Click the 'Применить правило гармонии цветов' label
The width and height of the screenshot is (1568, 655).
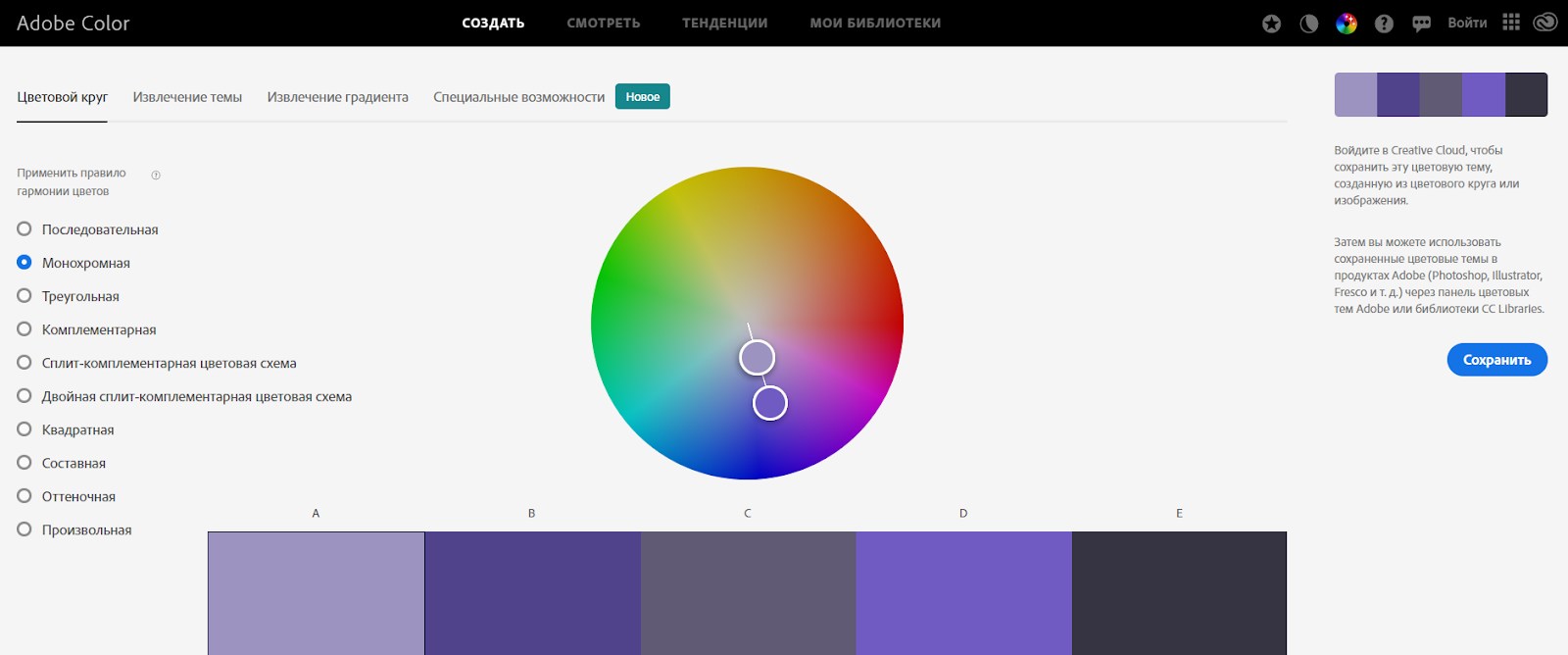tap(72, 182)
